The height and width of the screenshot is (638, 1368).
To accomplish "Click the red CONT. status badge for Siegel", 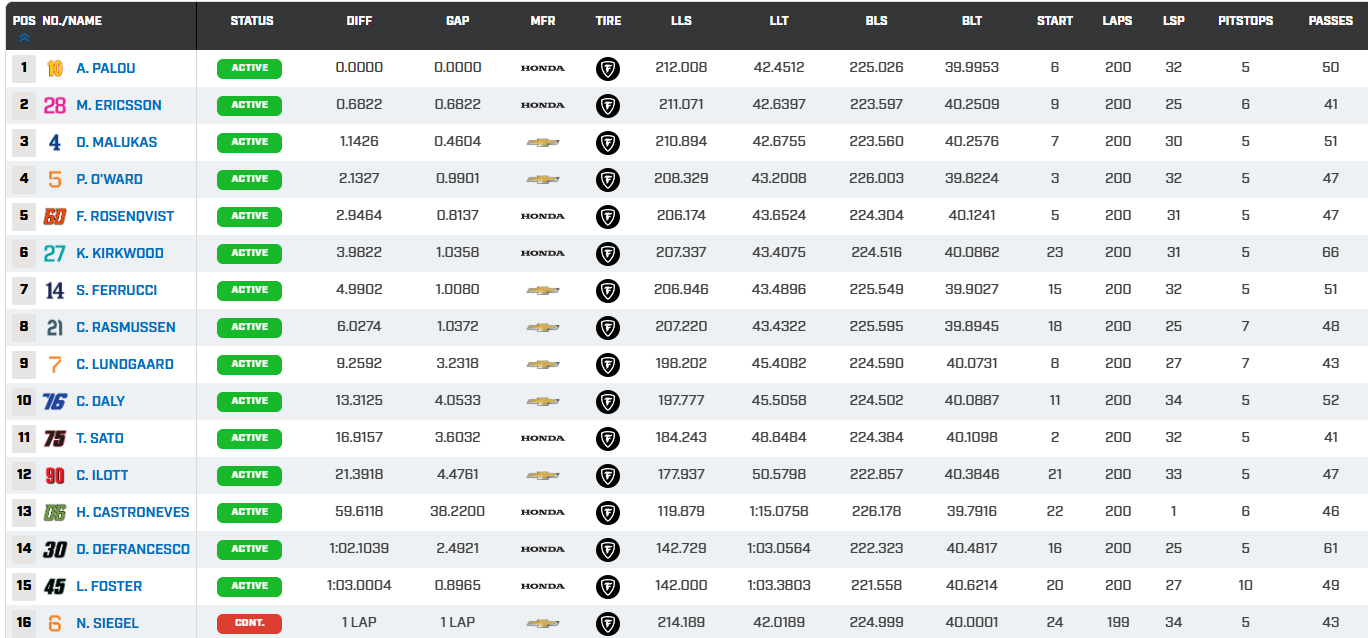I will [249, 623].
